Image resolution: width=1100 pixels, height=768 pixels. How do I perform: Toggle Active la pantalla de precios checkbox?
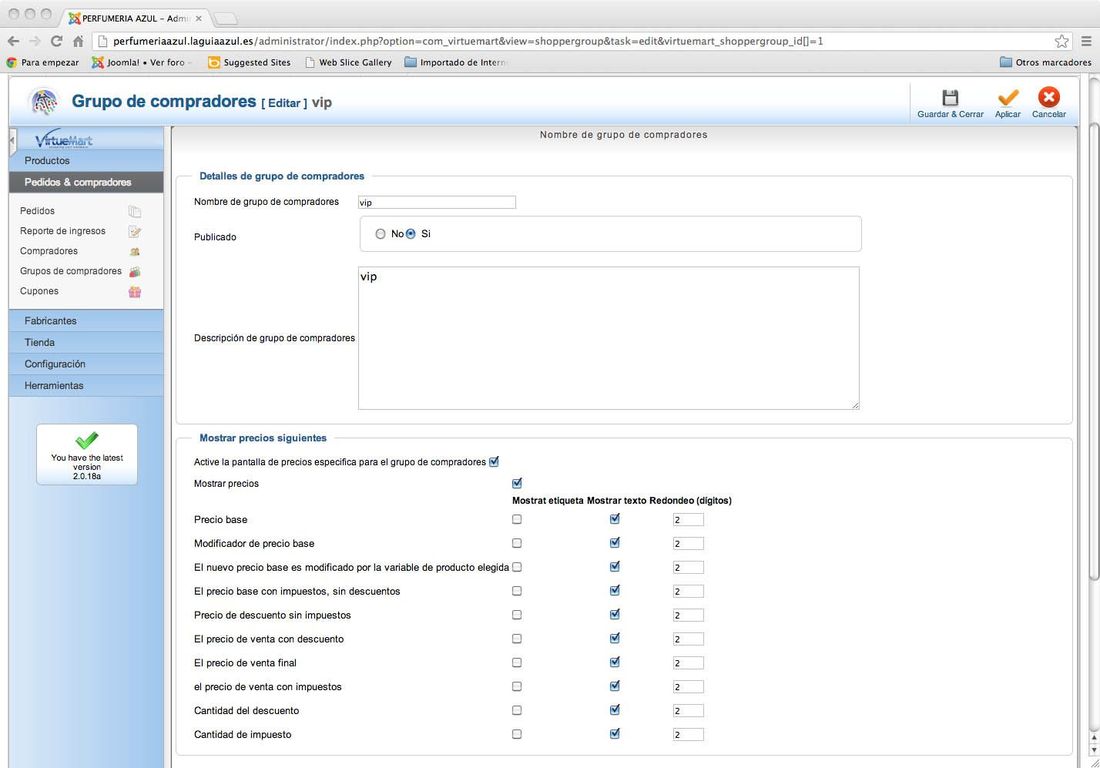(494, 462)
